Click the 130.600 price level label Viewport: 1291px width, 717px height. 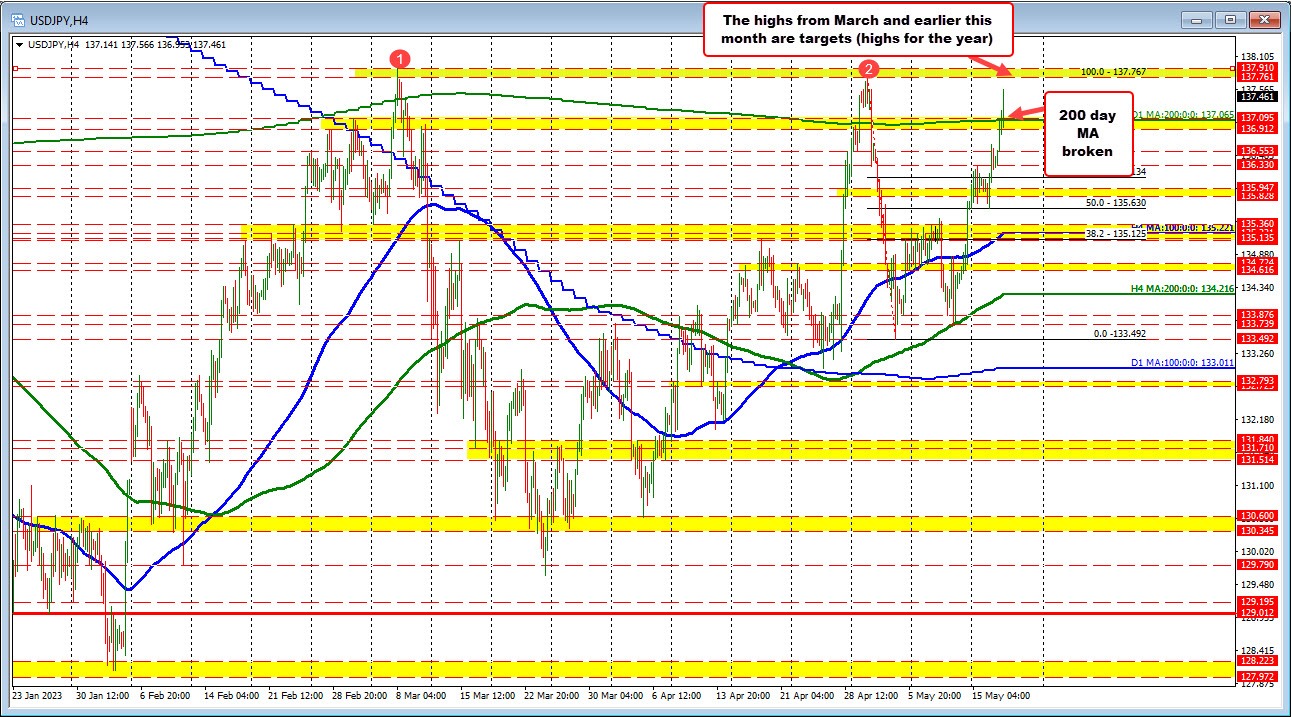tap(1255, 515)
